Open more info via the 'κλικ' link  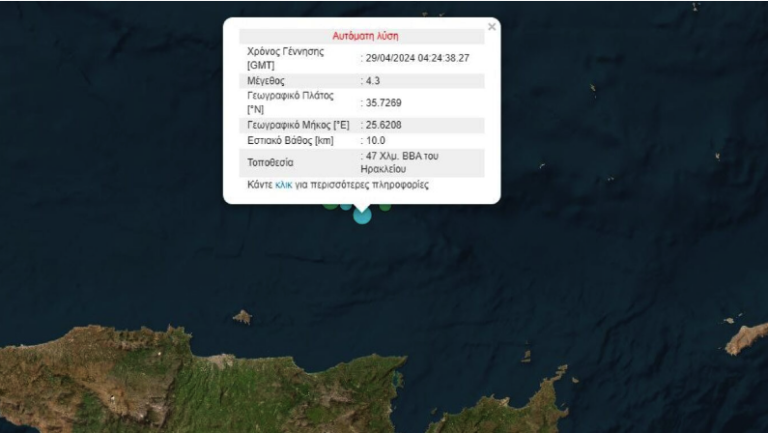point(283,186)
